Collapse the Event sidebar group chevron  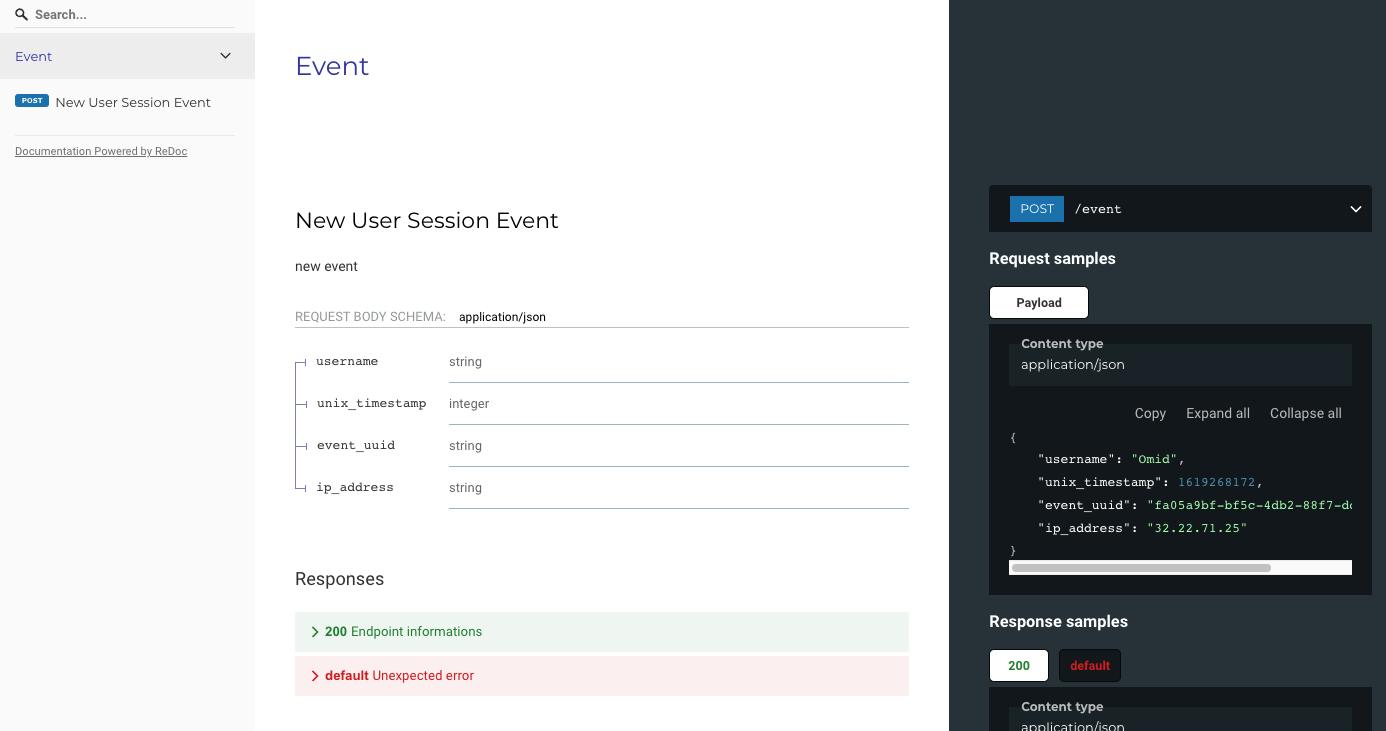click(225, 56)
